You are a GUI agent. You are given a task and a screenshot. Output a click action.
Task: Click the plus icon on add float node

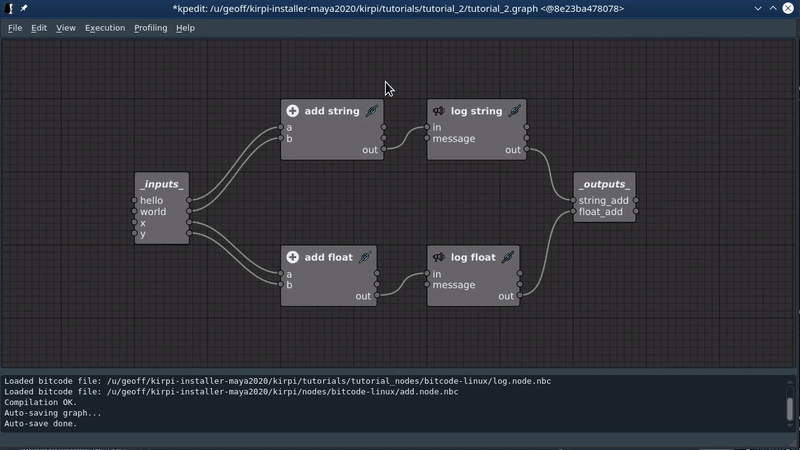pos(293,257)
